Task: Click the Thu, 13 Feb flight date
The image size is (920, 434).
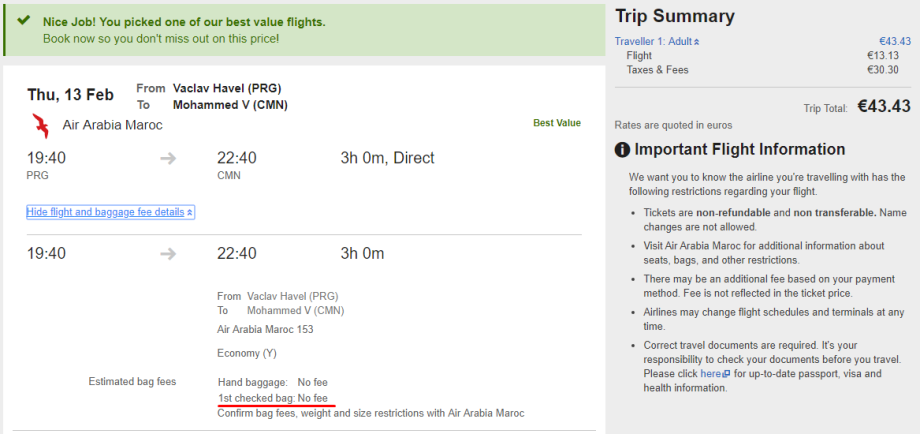Action: [x=71, y=95]
